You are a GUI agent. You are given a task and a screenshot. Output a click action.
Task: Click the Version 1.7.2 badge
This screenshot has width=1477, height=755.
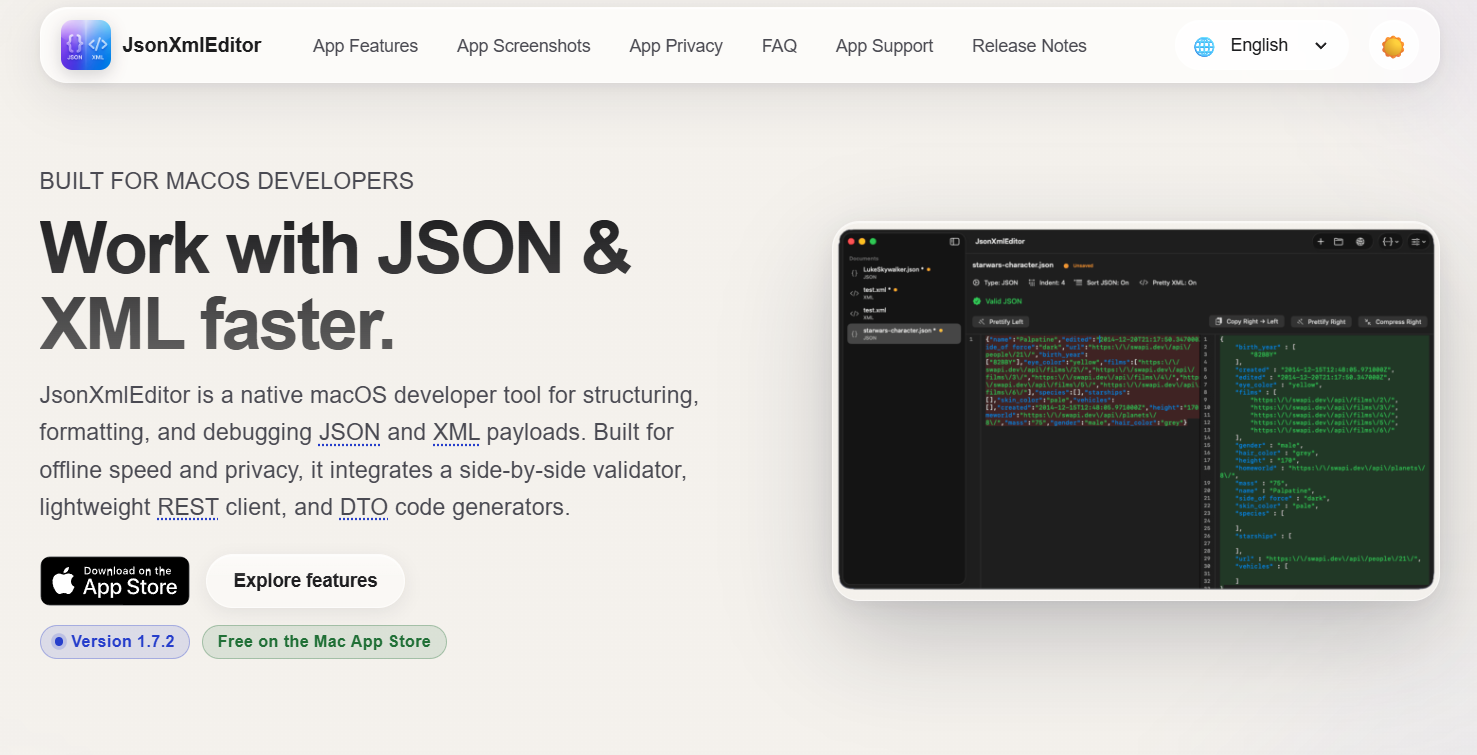(x=115, y=642)
